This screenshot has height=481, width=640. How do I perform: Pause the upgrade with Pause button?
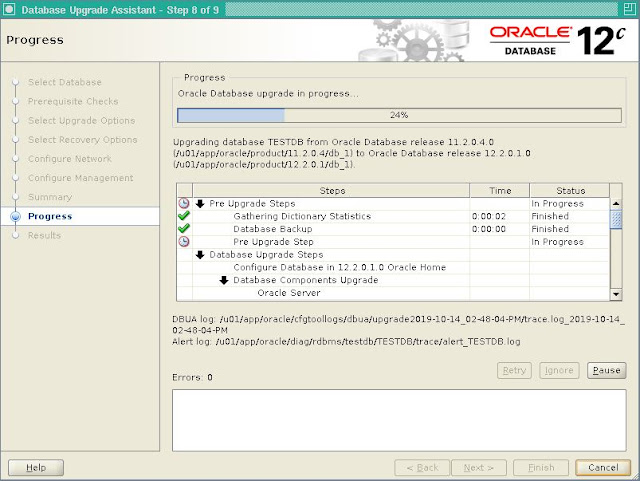[x=606, y=370]
